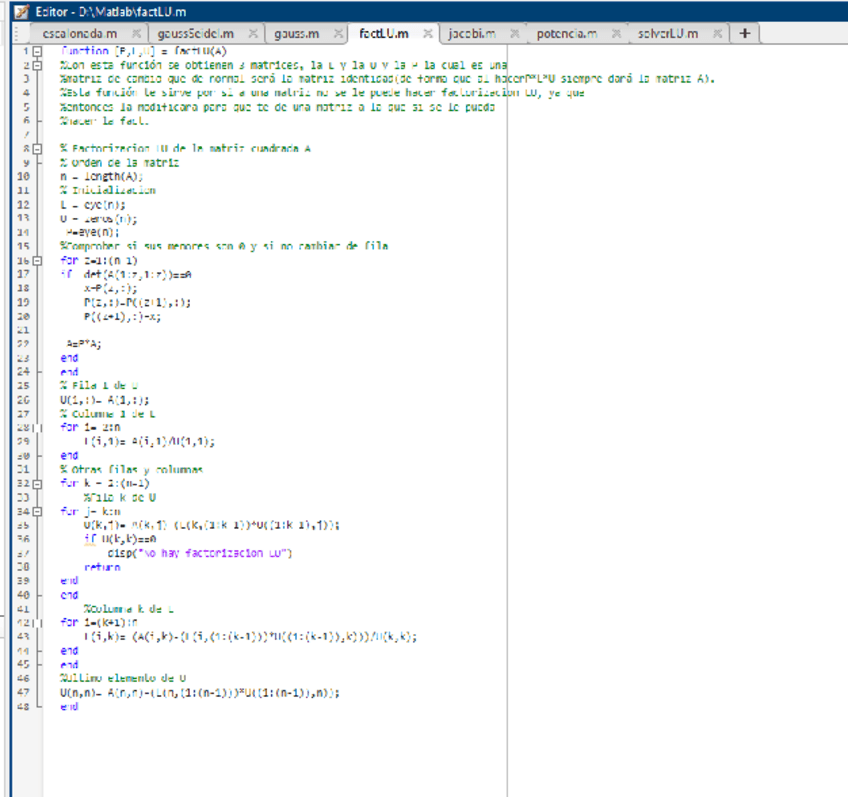Set breakpoint at line number 10
848x797 pixels.
point(24,176)
